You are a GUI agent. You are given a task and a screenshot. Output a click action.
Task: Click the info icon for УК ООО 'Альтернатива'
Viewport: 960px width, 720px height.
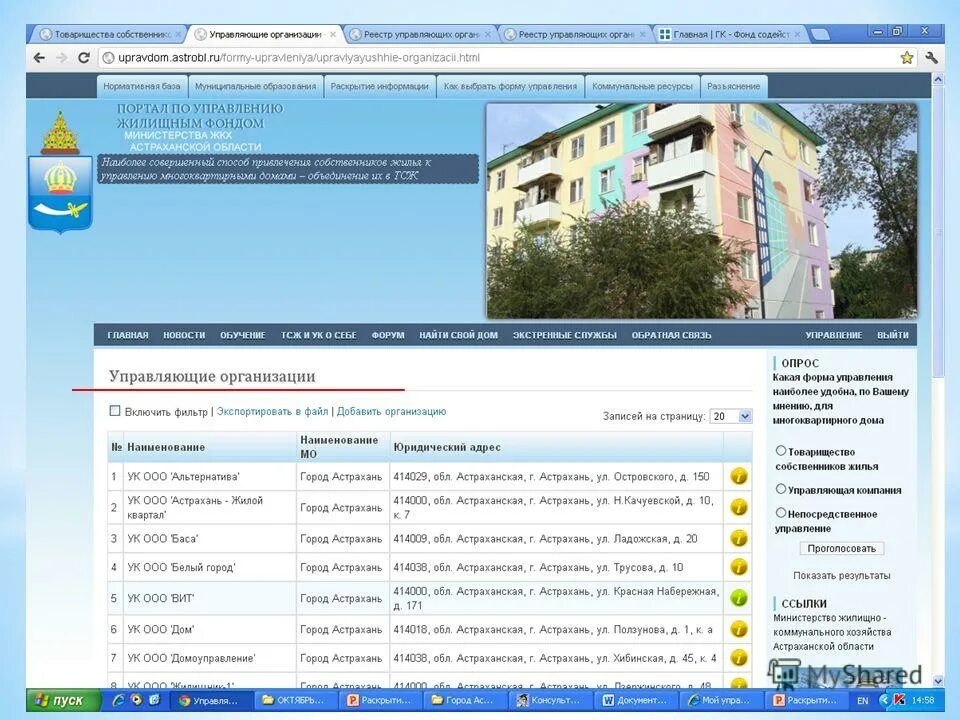[738, 476]
